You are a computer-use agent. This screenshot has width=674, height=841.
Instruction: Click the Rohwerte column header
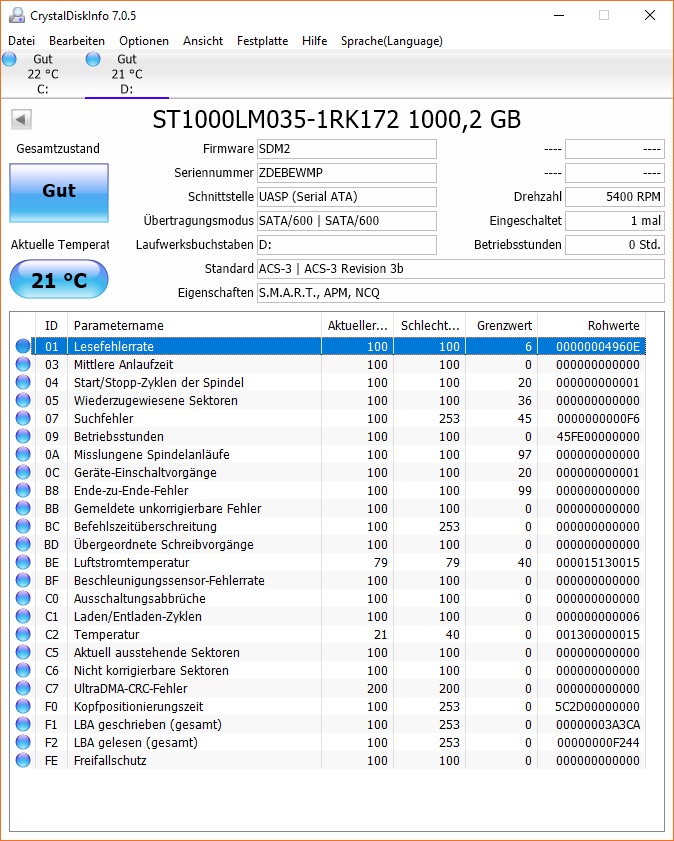click(591, 326)
